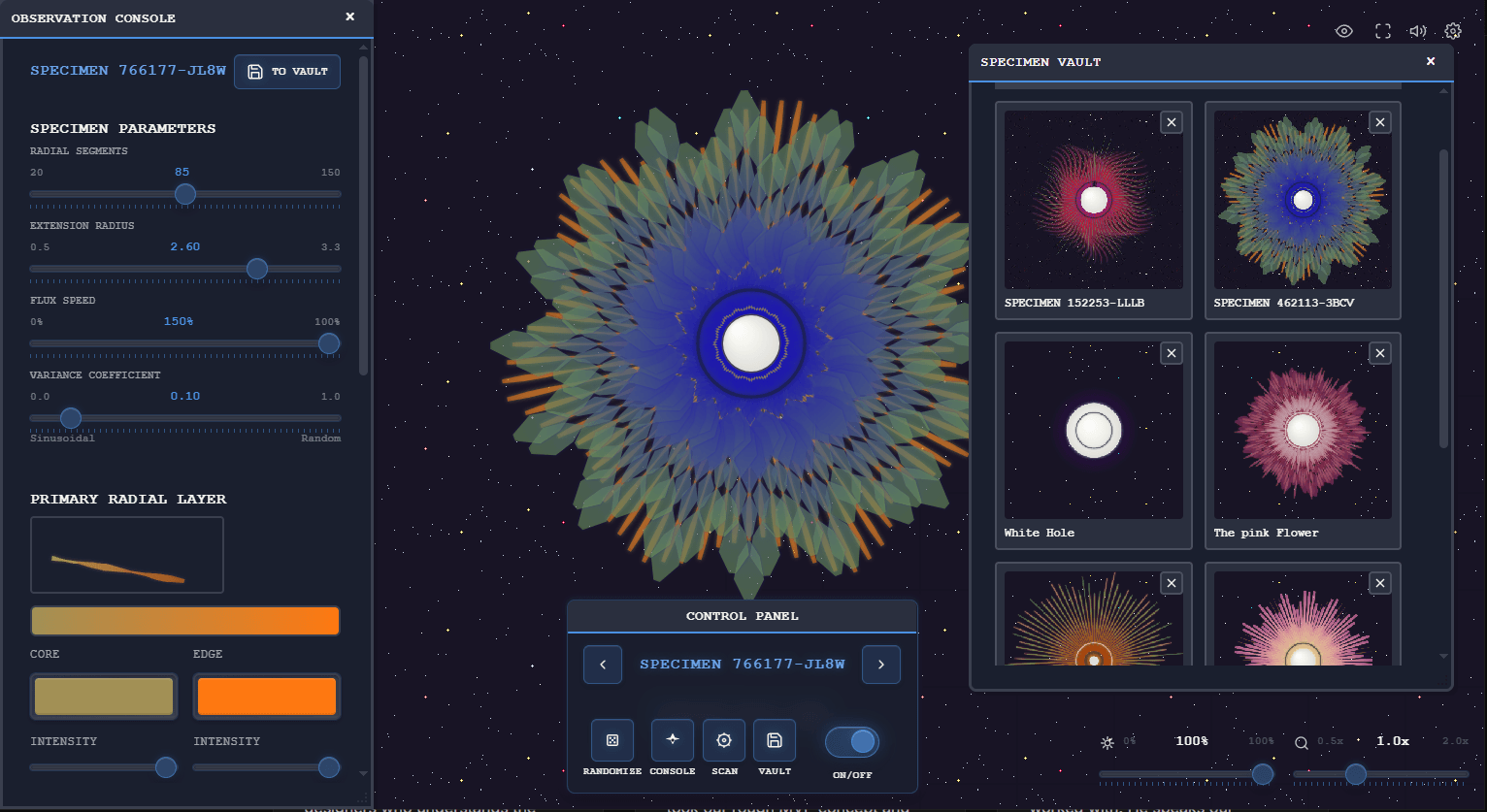Viewport: 1487px width, 812px height.
Task: Enter fullscreen with the bracket icon top right
Action: point(1382,30)
